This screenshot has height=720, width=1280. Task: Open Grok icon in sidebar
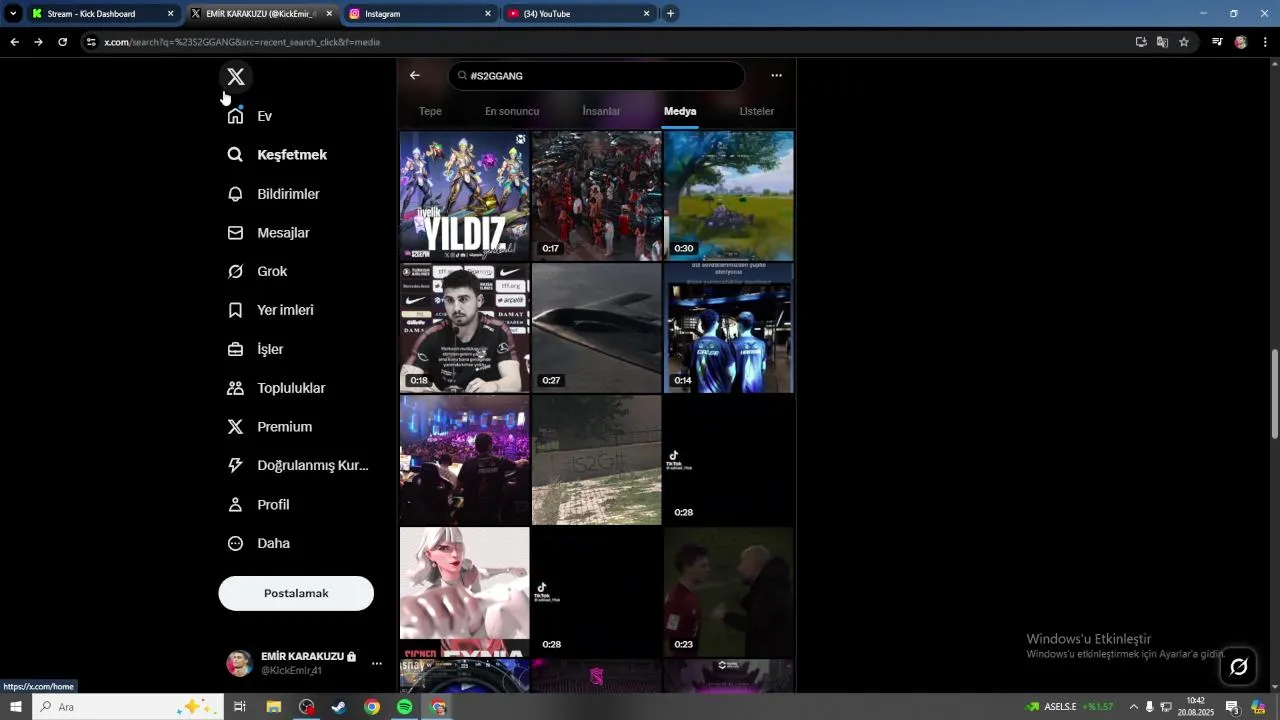click(235, 271)
